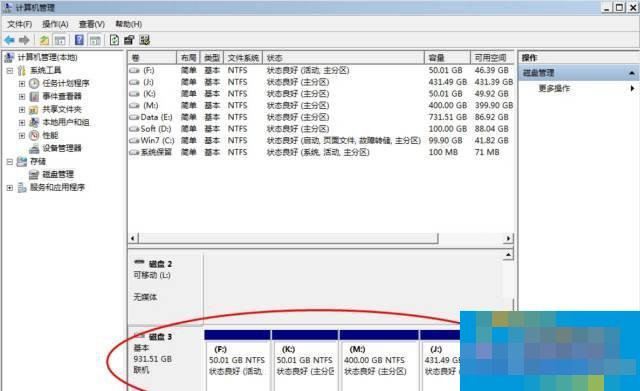Select the (J:) volume row
This screenshot has width=640, height=391.
coord(321,82)
